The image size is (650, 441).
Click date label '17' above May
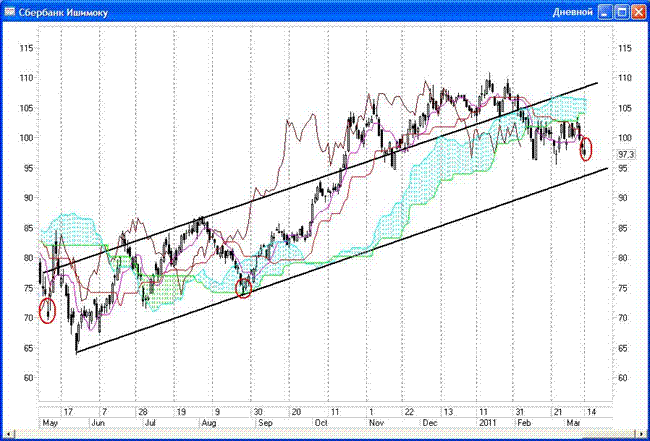[x=68, y=412]
